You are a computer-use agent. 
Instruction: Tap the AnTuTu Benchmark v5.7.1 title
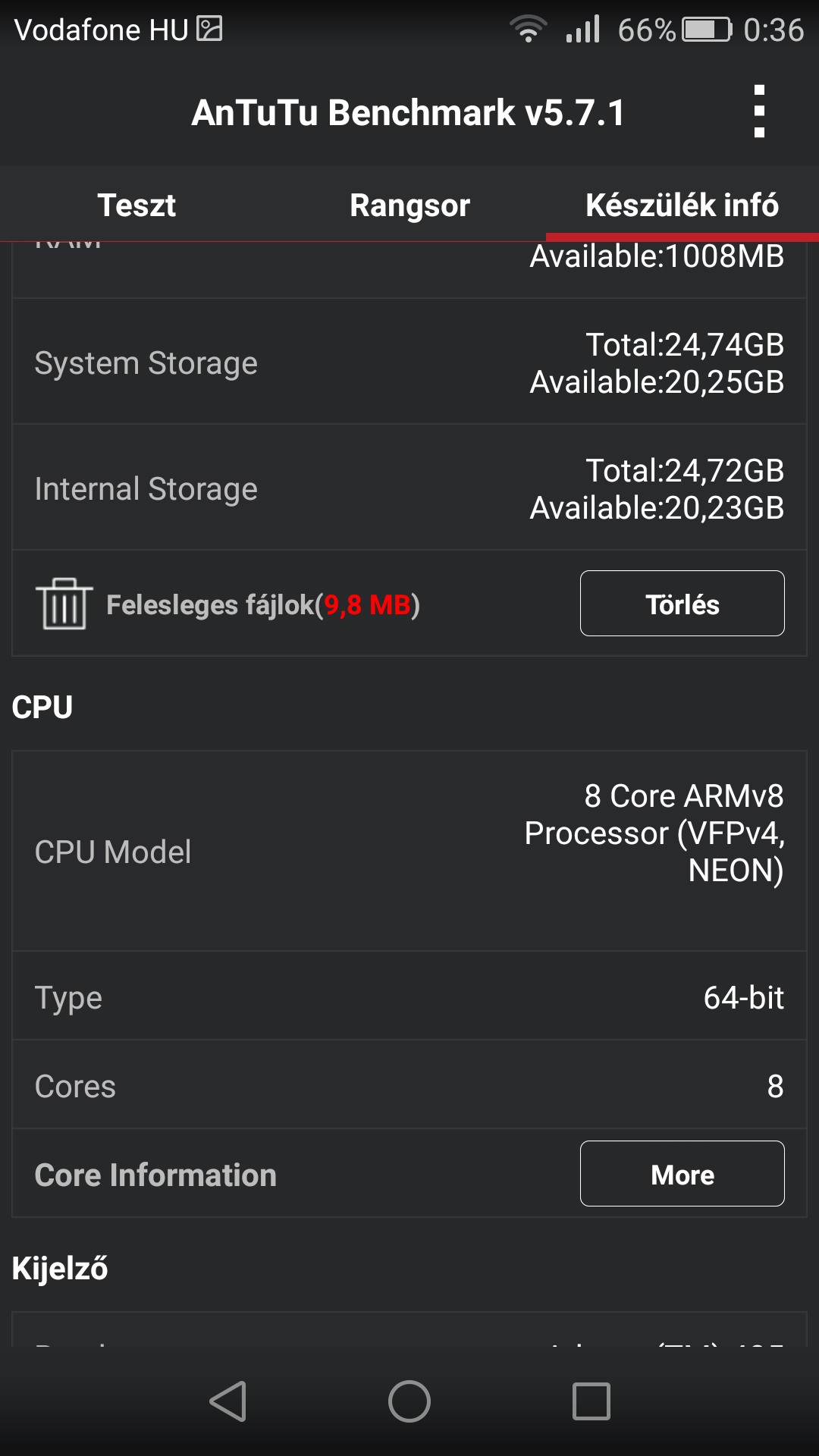[408, 112]
